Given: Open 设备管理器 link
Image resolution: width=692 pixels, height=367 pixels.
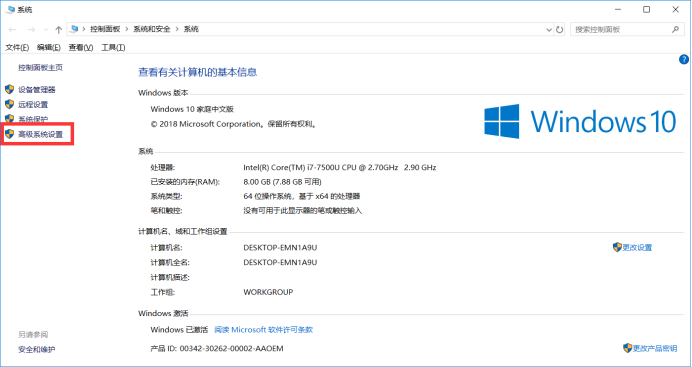Looking at the screenshot, I should pyautogui.click(x=37, y=90).
